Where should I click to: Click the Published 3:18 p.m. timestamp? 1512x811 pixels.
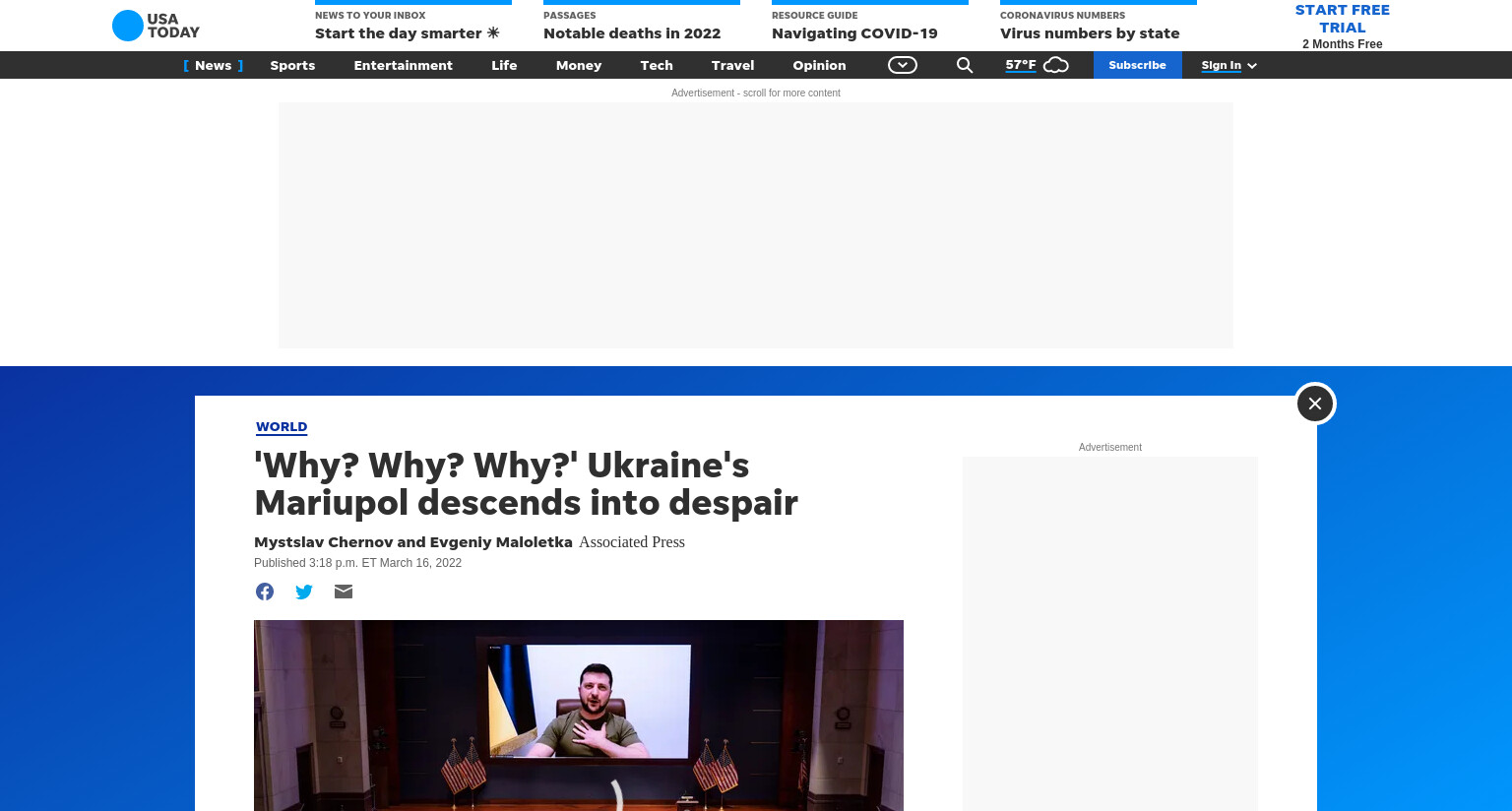tap(357, 563)
